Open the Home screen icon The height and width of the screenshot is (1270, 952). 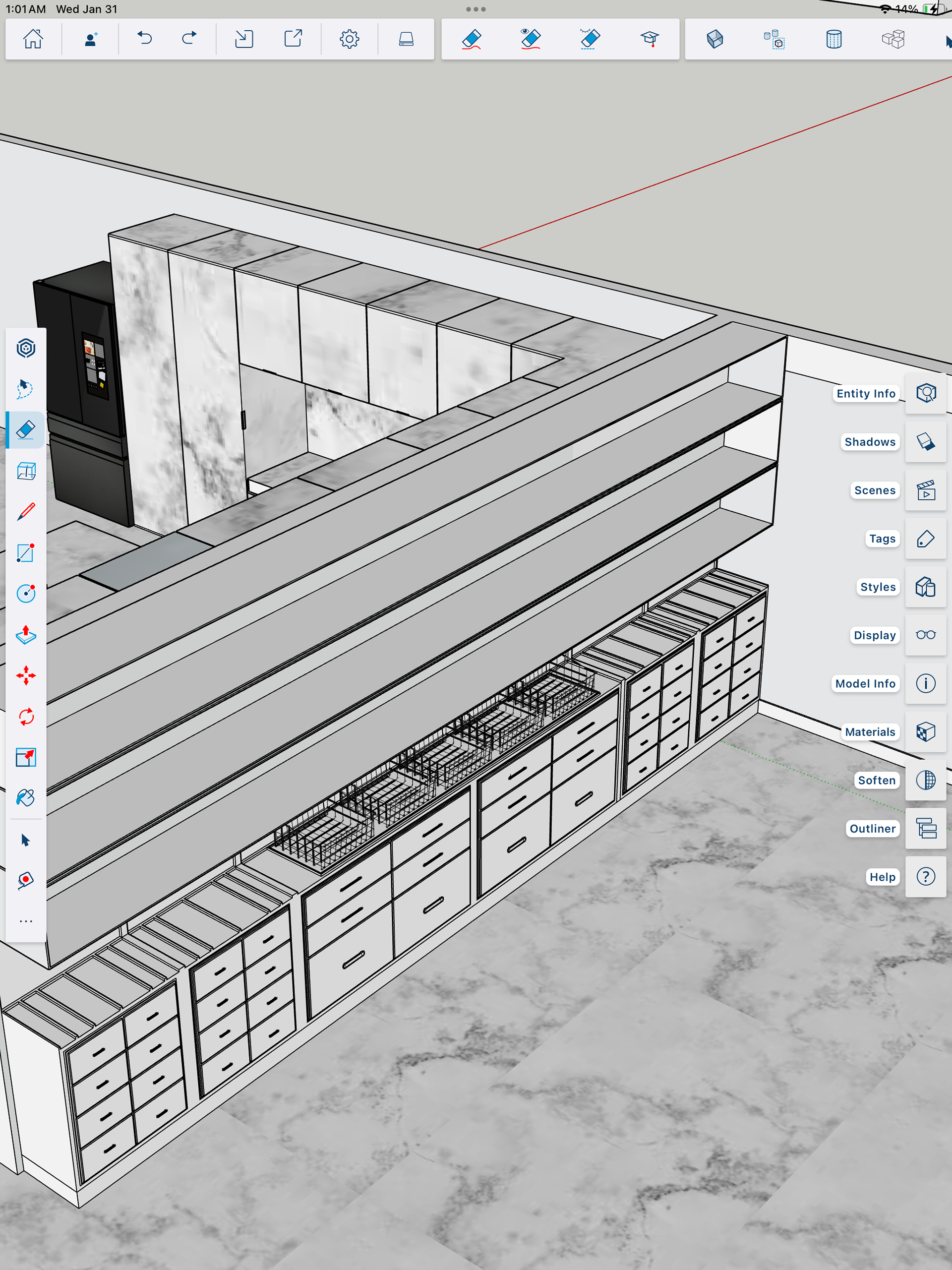click(33, 39)
